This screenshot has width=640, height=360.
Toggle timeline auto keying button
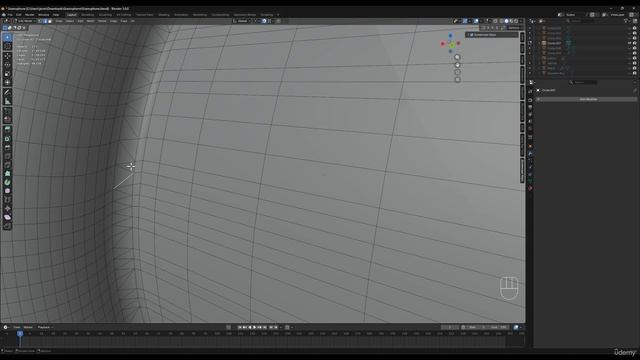[228, 327]
